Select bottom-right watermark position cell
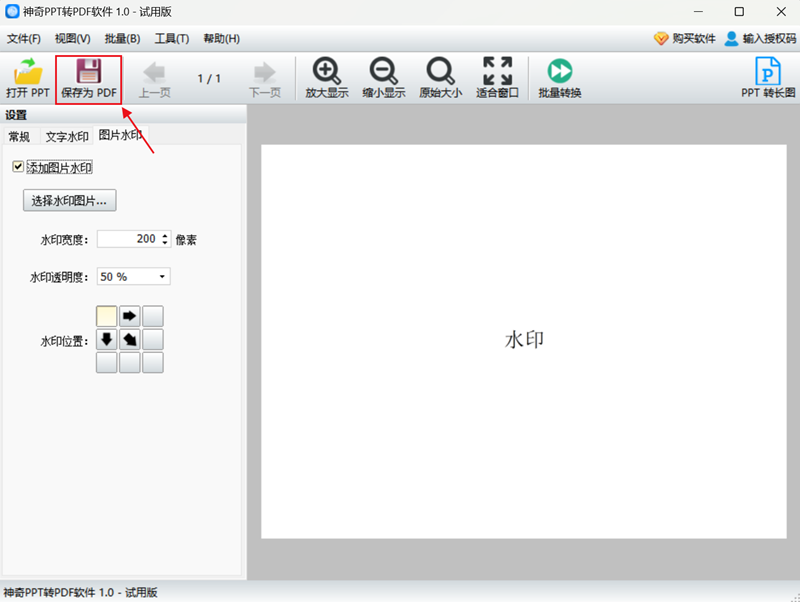800x602 pixels. [153, 363]
